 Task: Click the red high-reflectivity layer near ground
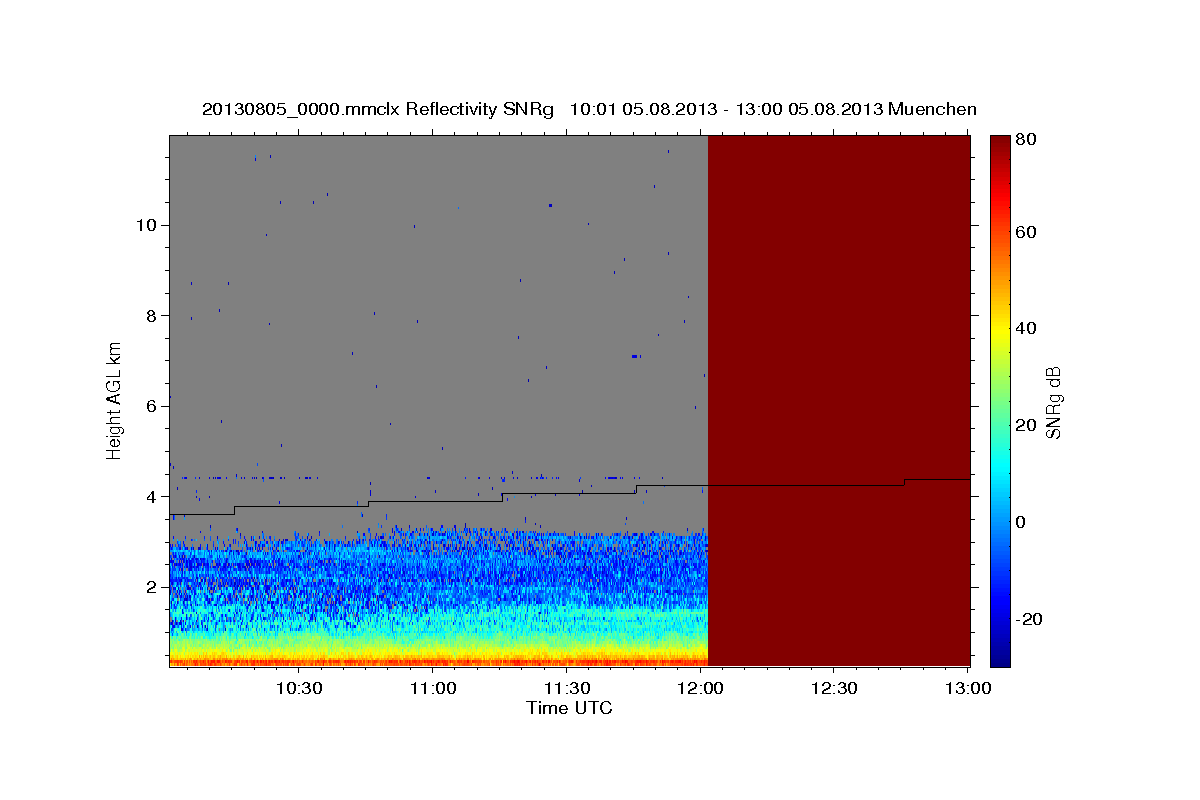click(438, 661)
